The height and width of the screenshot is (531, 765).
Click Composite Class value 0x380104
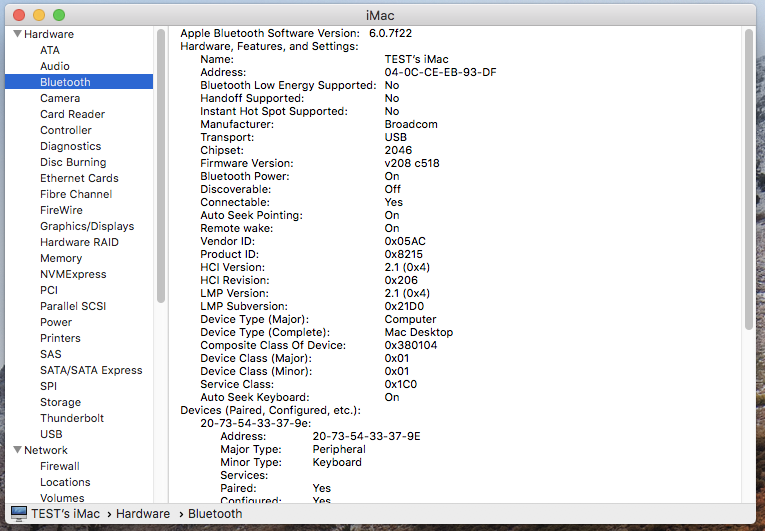click(411, 346)
